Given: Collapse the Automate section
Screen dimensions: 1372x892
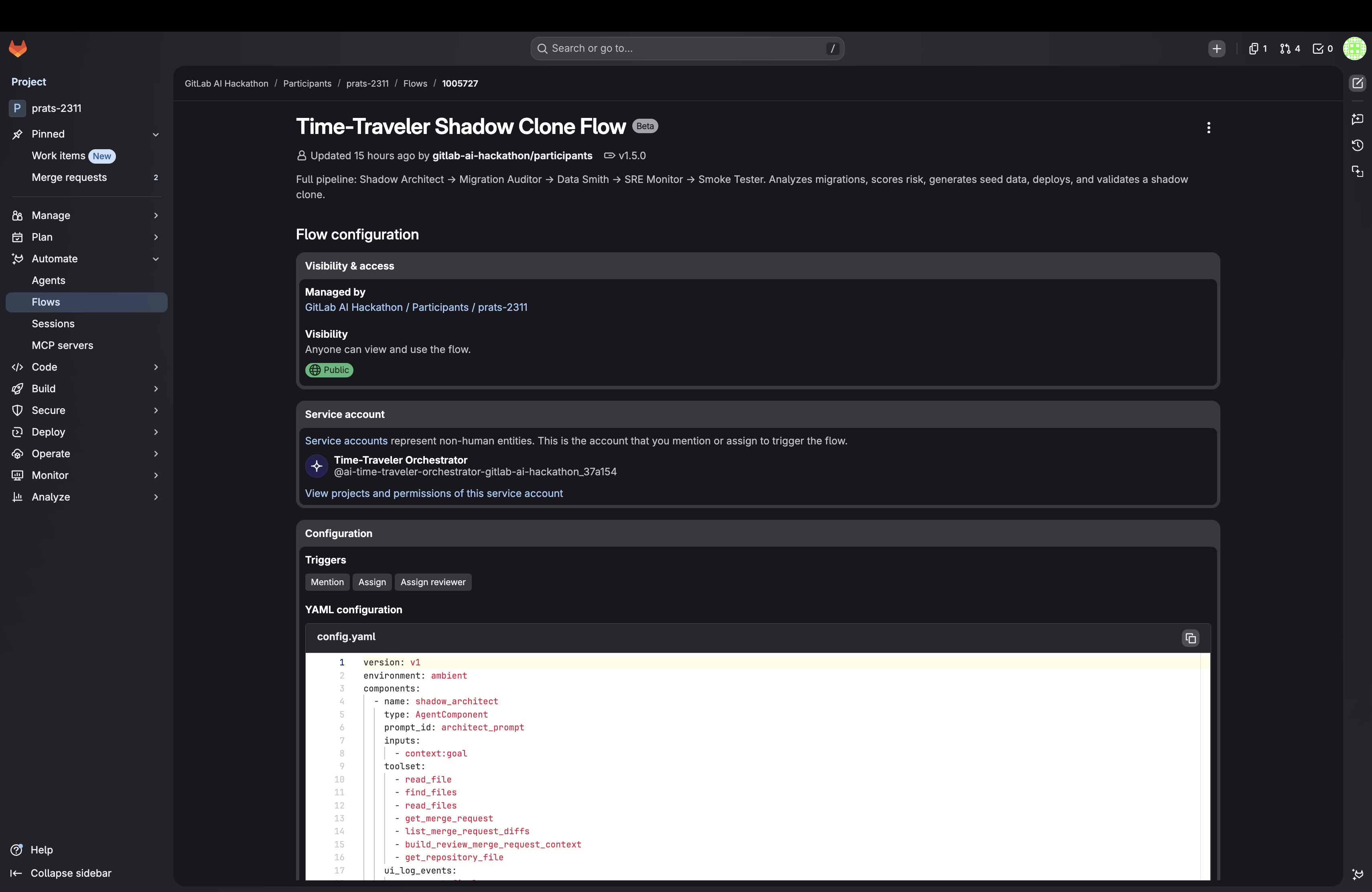Looking at the screenshot, I should pos(156,259).
